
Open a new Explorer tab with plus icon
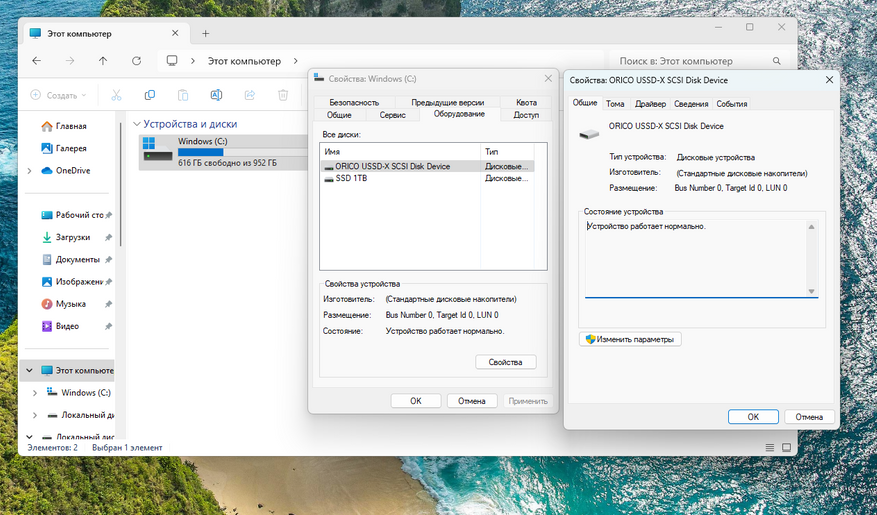pyautogui.click(x=205, y=33)
